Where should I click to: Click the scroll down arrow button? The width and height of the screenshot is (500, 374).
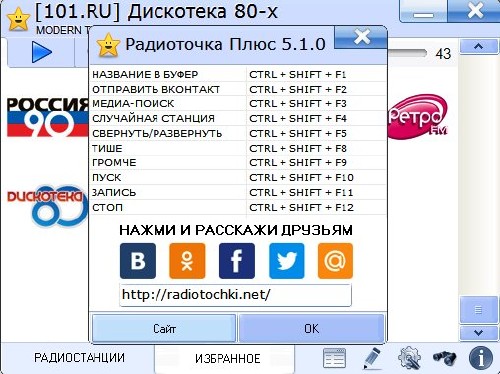[479, 332]
